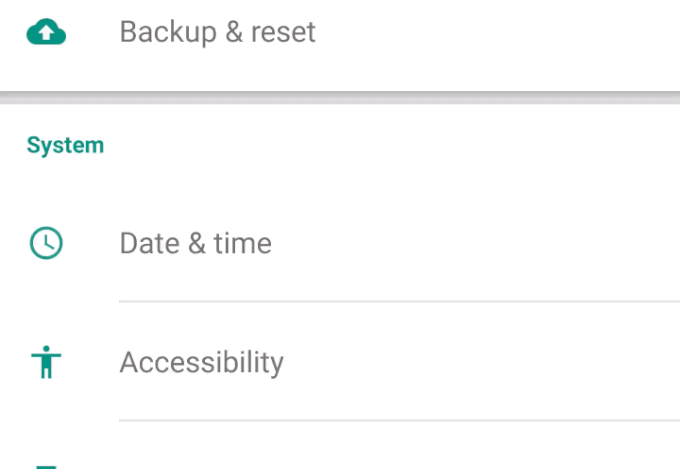This screenshot has height=469, width=680.
Task: Click the 'Date & time' text label
Action: click(195, 243)
